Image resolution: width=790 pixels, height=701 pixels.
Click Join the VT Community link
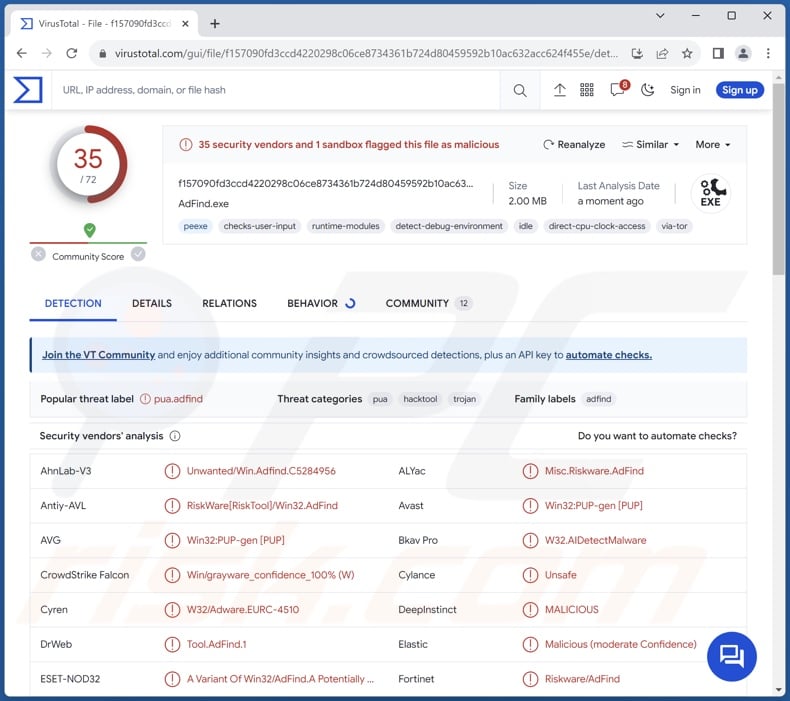[x=98, y=355]
